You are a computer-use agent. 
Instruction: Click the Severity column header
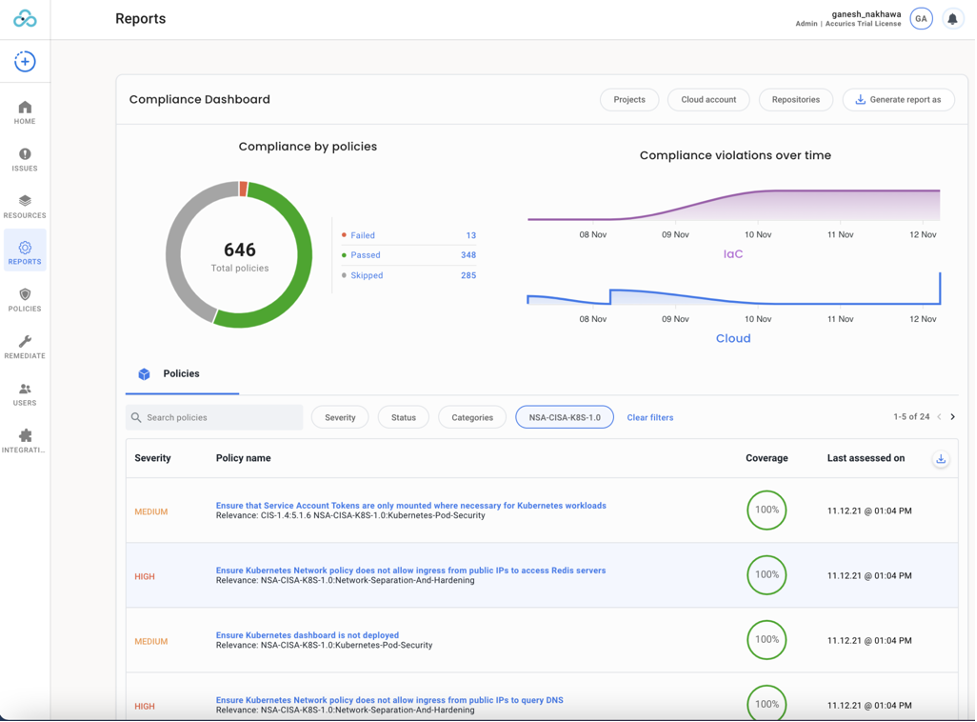point(153,458)
